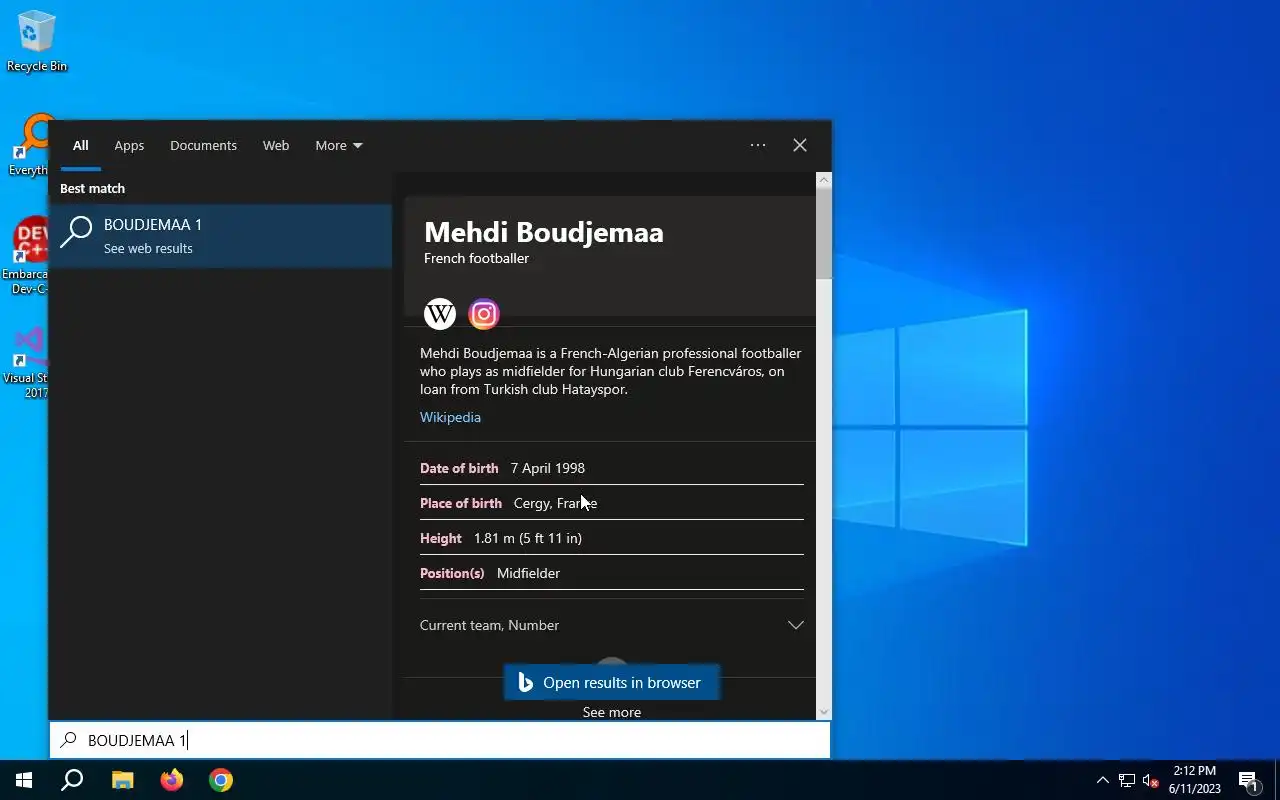1280x800 pixels.
Task: Open the Wikipedia icon for Mehdi Boudjemaa
Action: pyautogui.click(x=440, y=314)
